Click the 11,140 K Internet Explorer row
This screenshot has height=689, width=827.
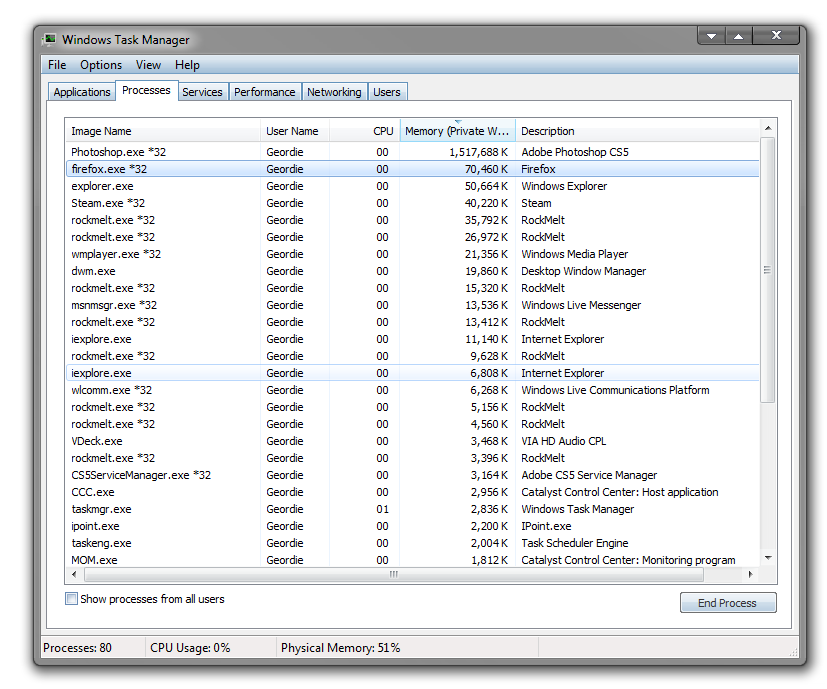[x=412, y=339]
